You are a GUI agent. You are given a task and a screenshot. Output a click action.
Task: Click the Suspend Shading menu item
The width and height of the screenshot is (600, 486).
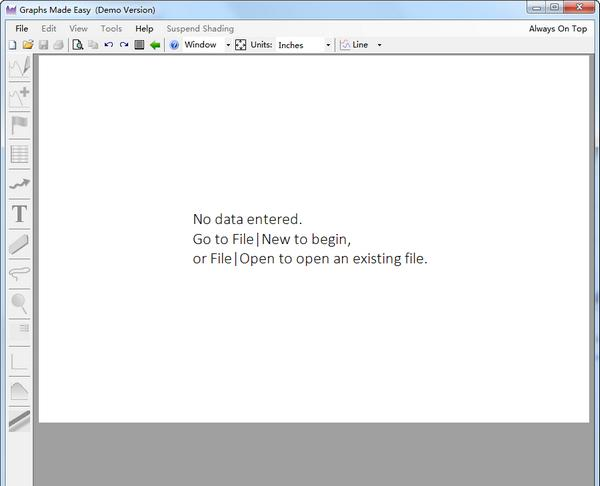point(200,29)
